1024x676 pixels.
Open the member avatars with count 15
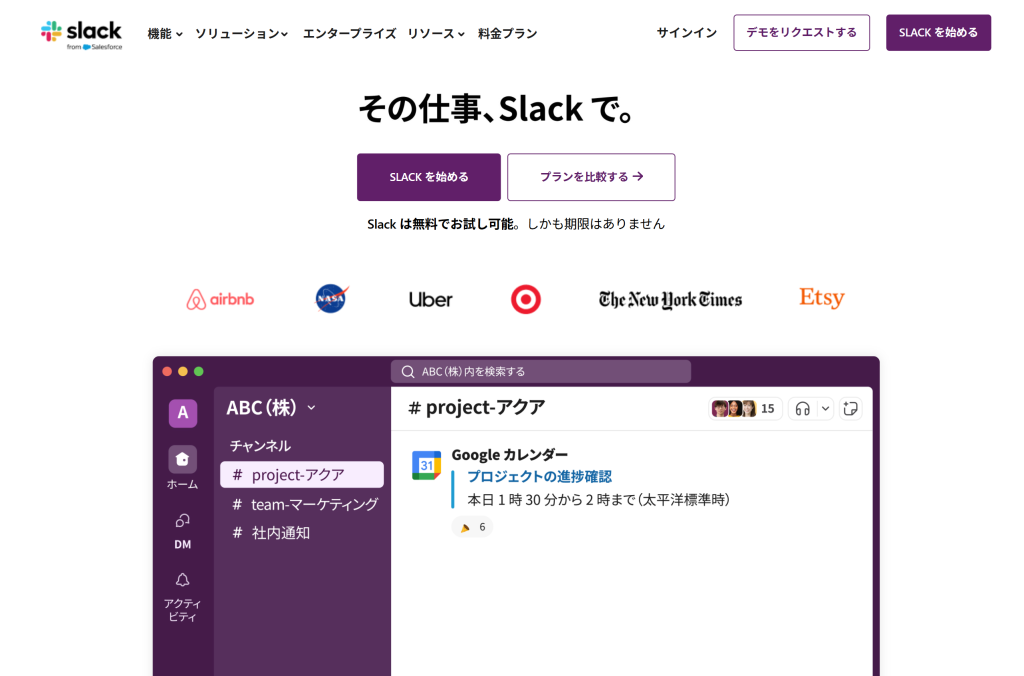click(744, 409)
